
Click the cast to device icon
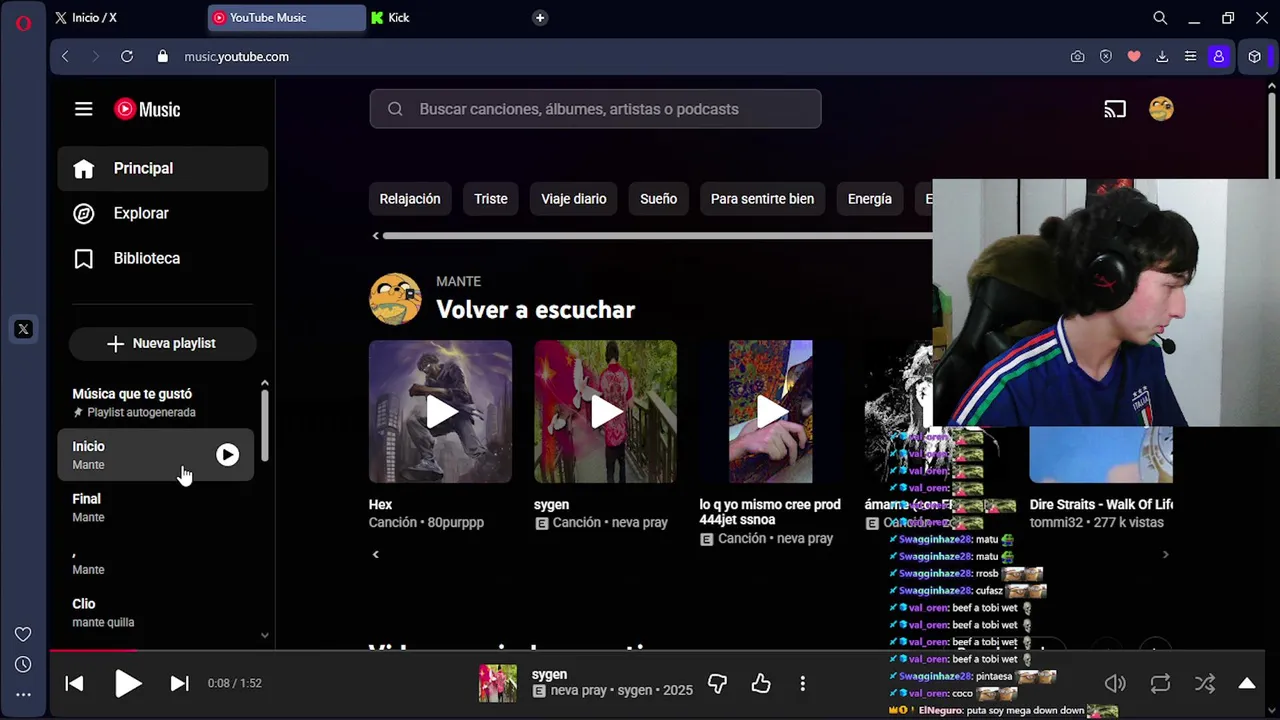coord(1115,109)
